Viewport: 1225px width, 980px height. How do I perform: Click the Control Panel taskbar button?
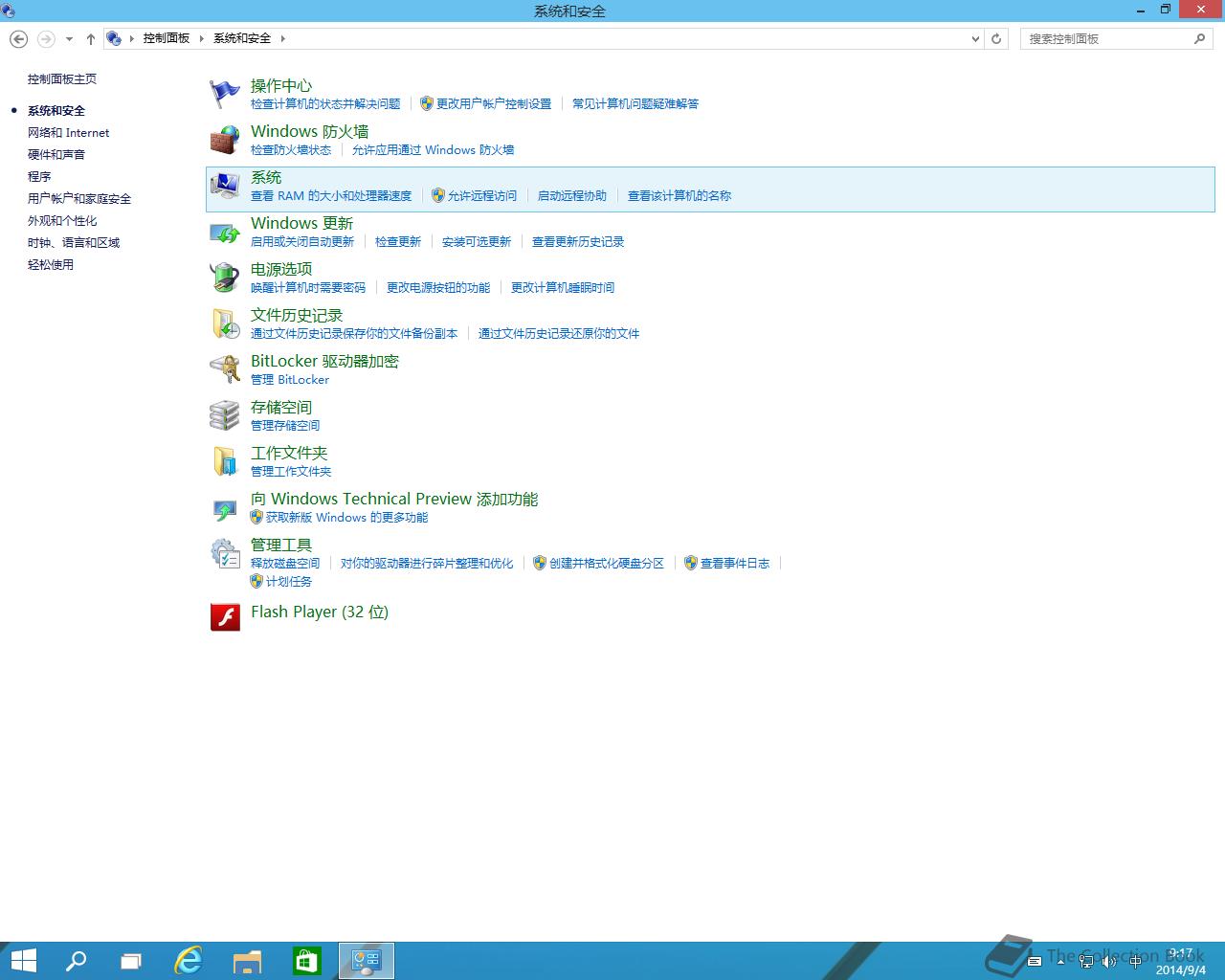coord(367,961)
